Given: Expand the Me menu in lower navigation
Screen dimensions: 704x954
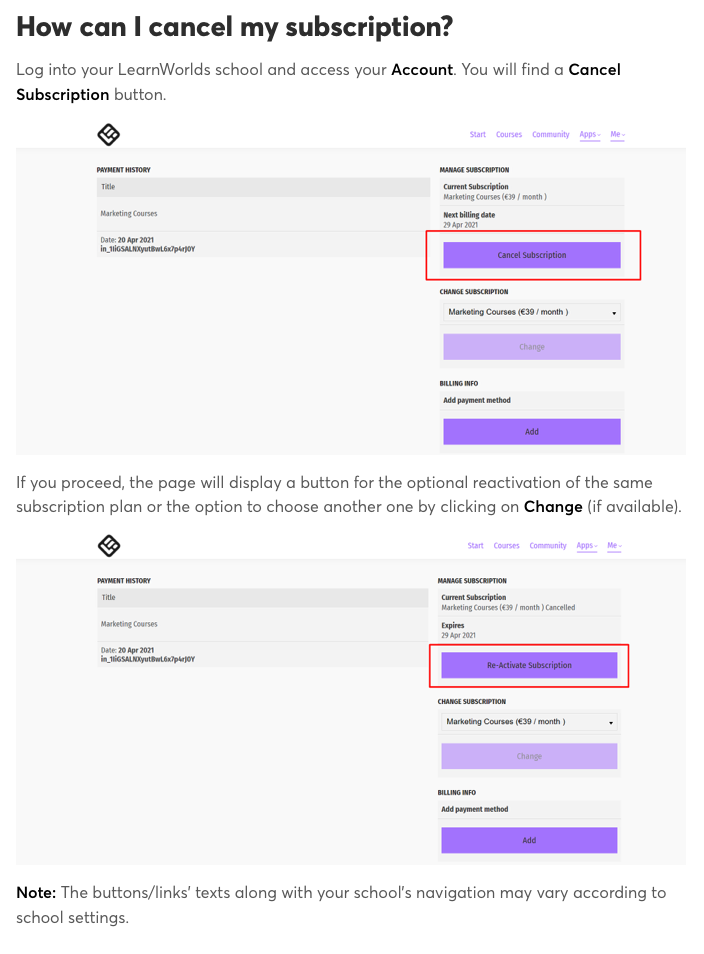Looking at the screenshot, I should coord(615,546).
